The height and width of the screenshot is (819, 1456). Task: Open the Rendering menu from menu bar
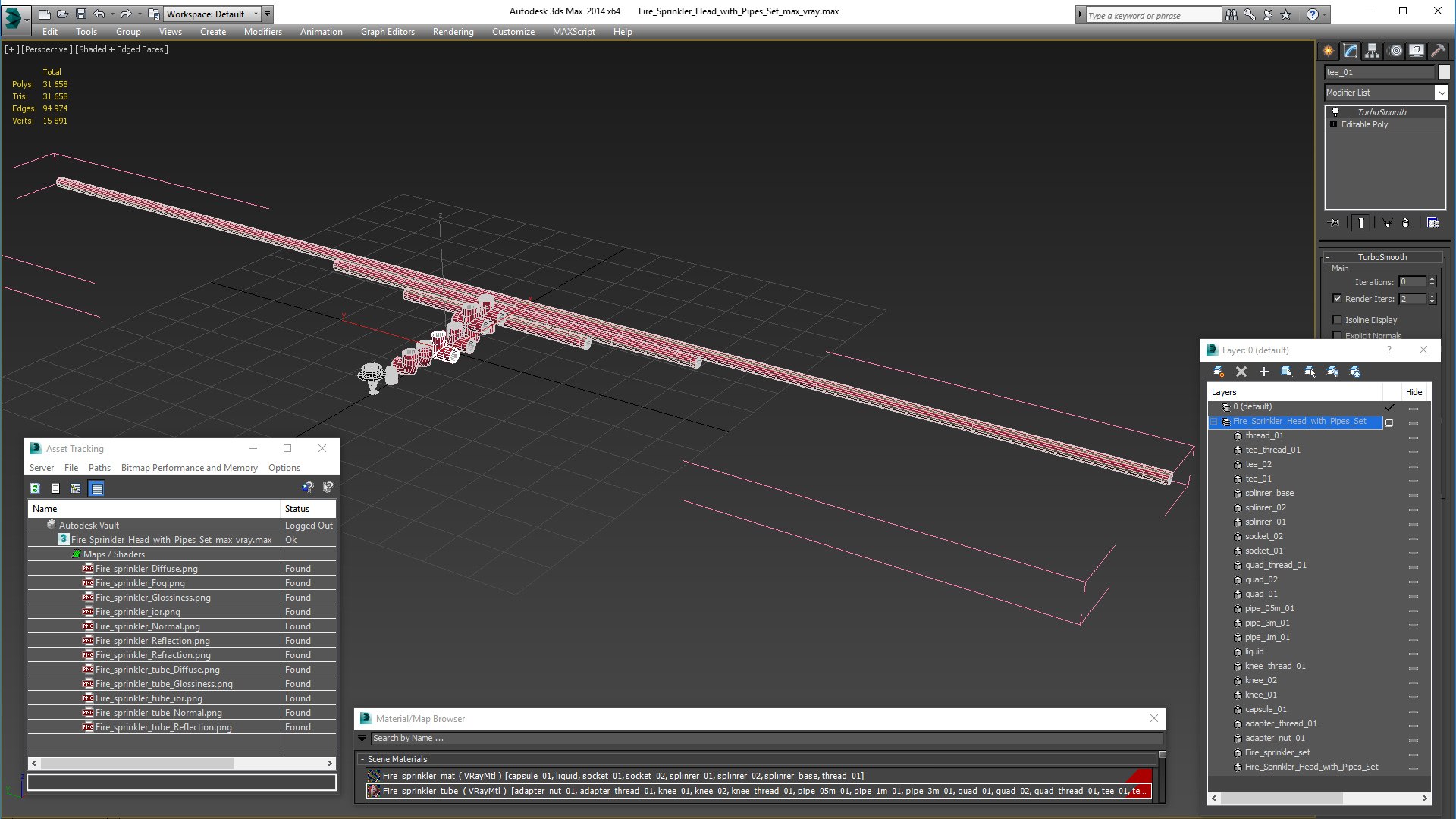coord(453,32)
